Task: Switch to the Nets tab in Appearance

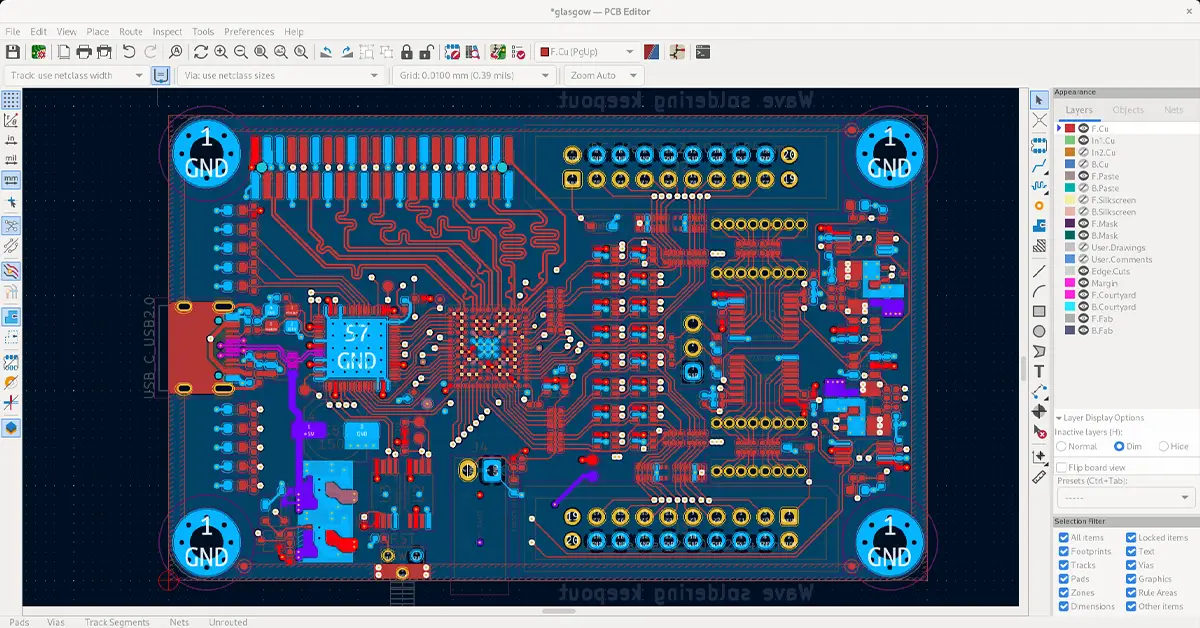Action: click(x=1173, y=110)
